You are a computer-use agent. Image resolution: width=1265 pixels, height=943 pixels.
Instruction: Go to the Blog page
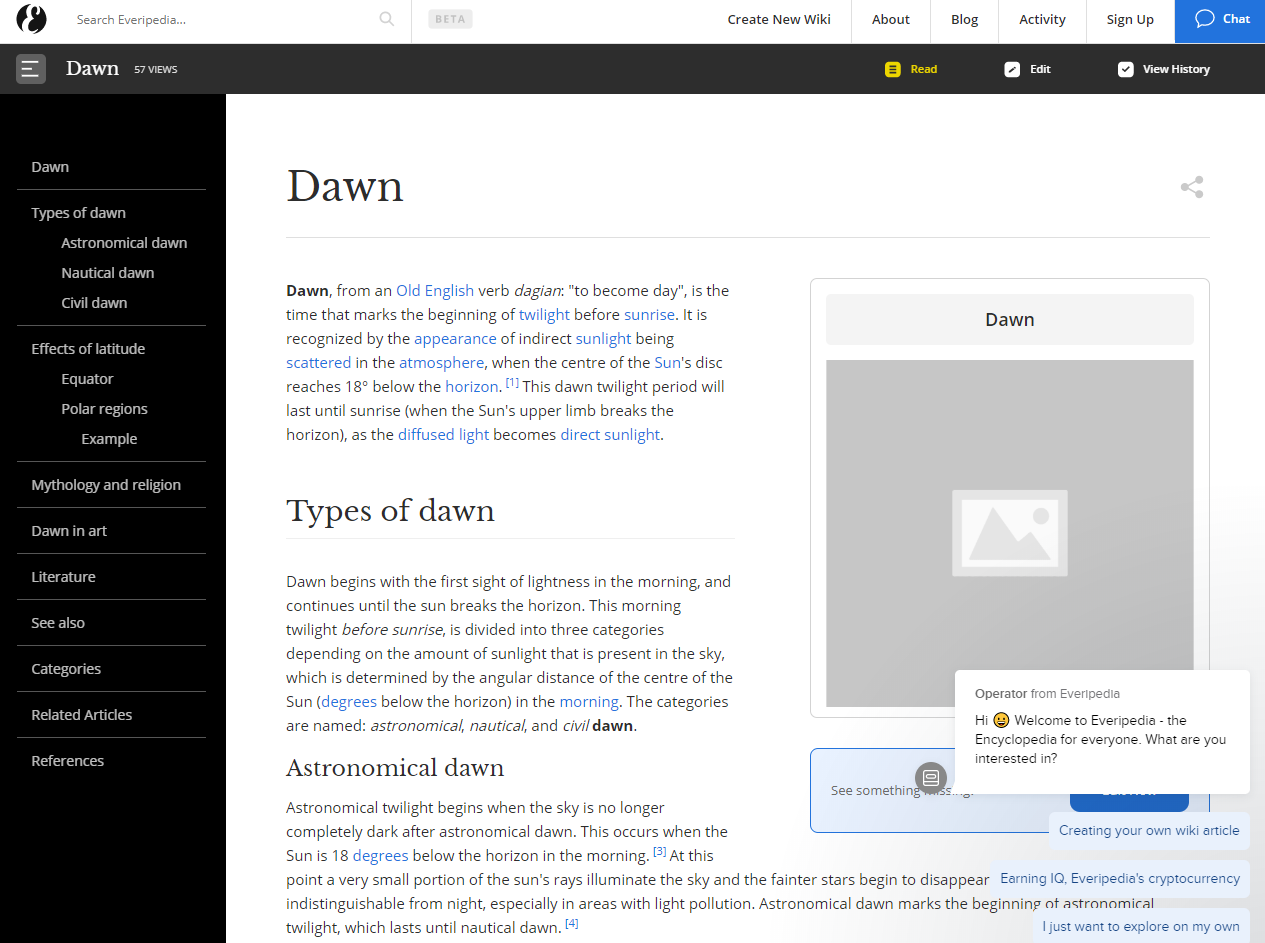point(965,19)
